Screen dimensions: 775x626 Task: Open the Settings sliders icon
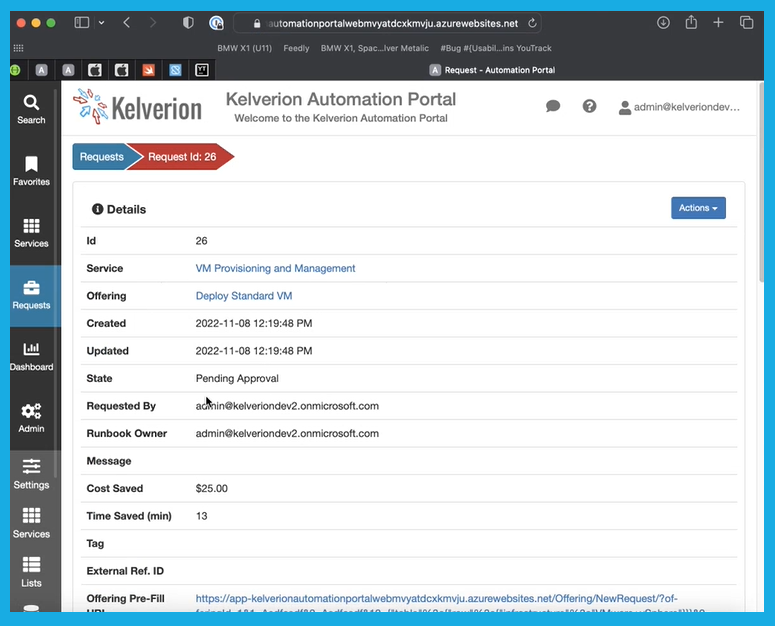point(31,474)
